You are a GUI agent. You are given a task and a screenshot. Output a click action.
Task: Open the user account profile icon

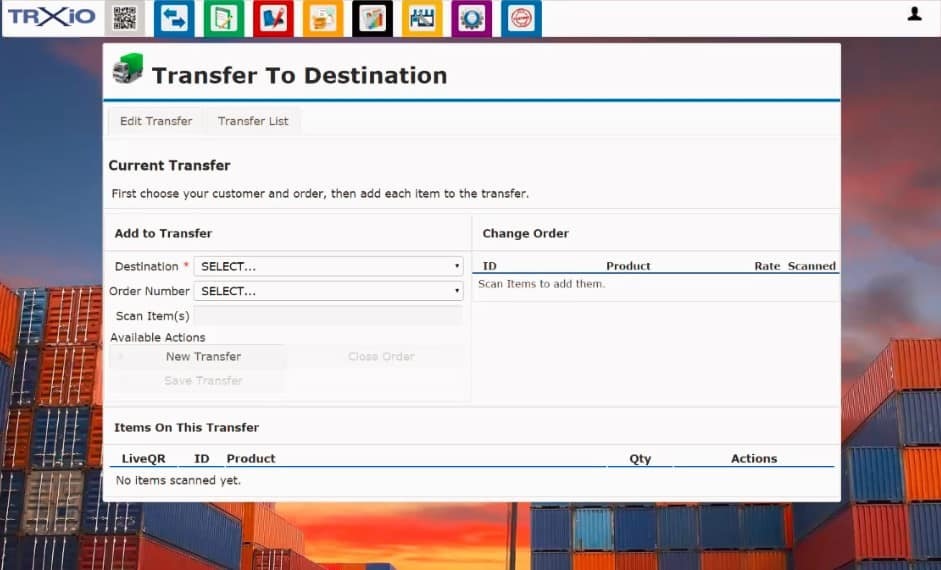914,14
